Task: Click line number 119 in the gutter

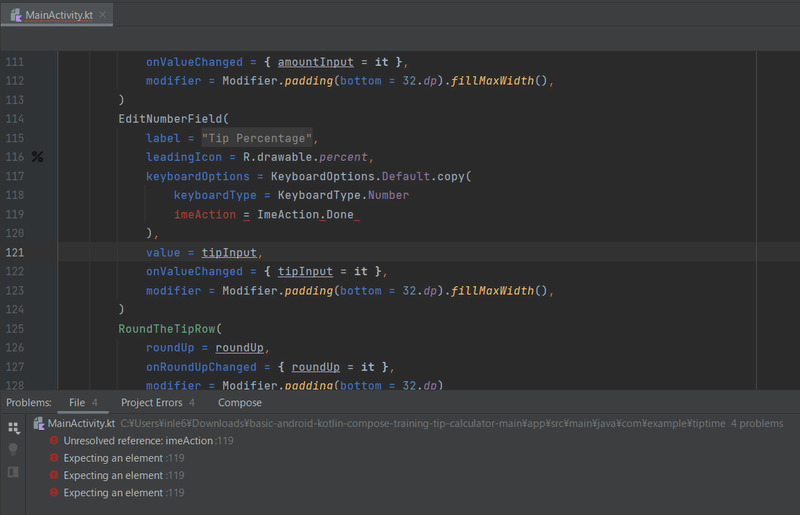Action: point(15,214)
